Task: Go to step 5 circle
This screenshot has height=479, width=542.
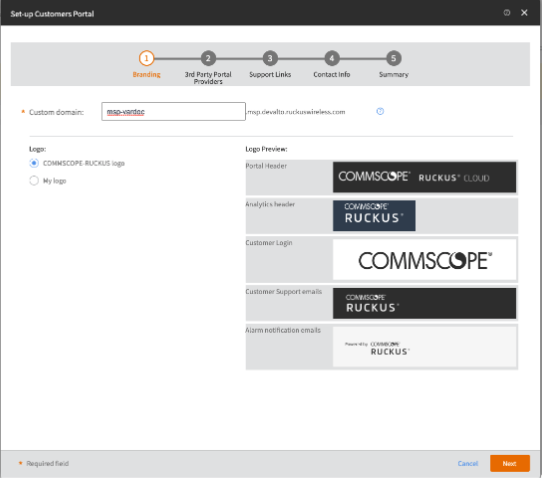Action: (393, 58)
